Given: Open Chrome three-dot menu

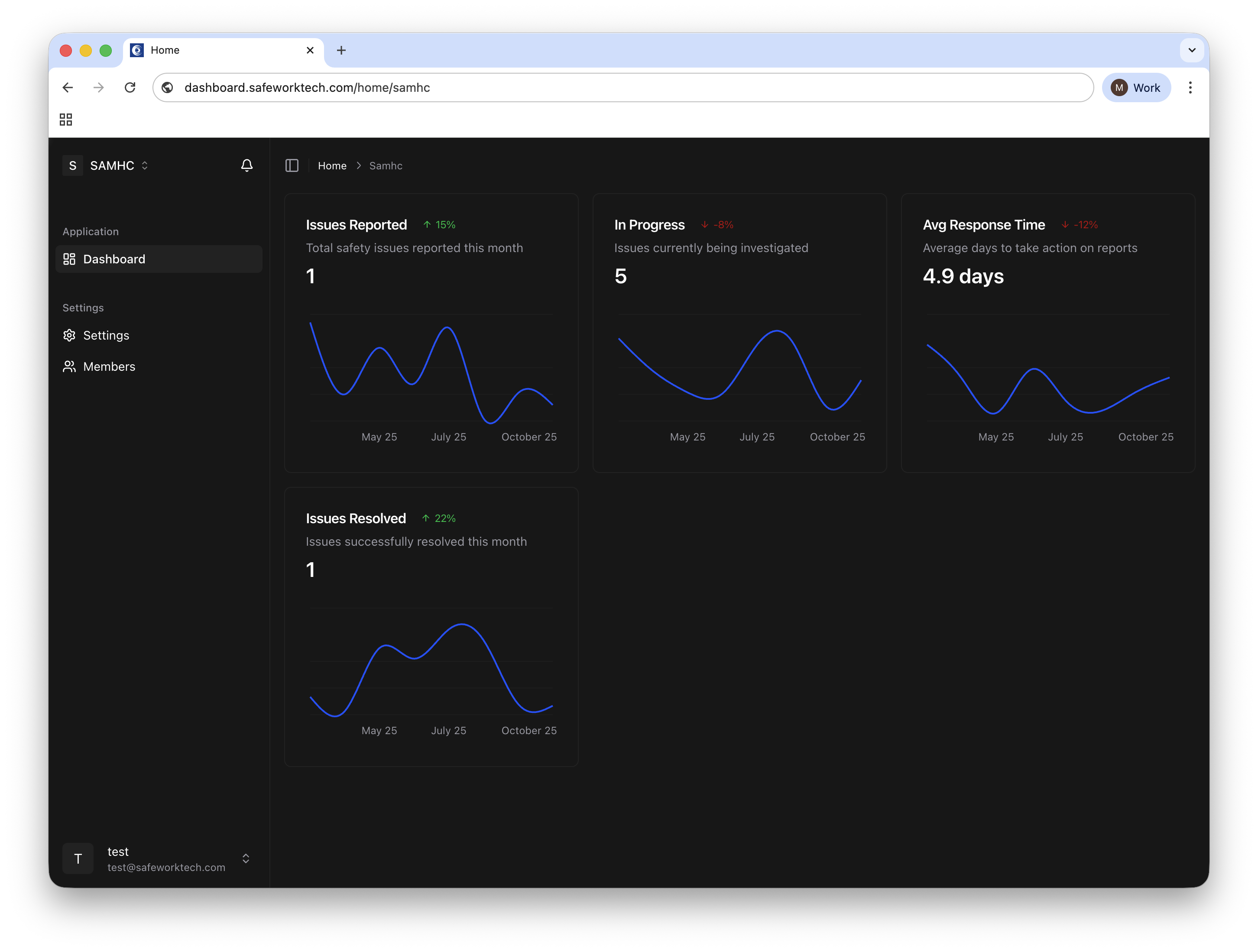Looking at the screenshot, I should tap(1190, 87).
